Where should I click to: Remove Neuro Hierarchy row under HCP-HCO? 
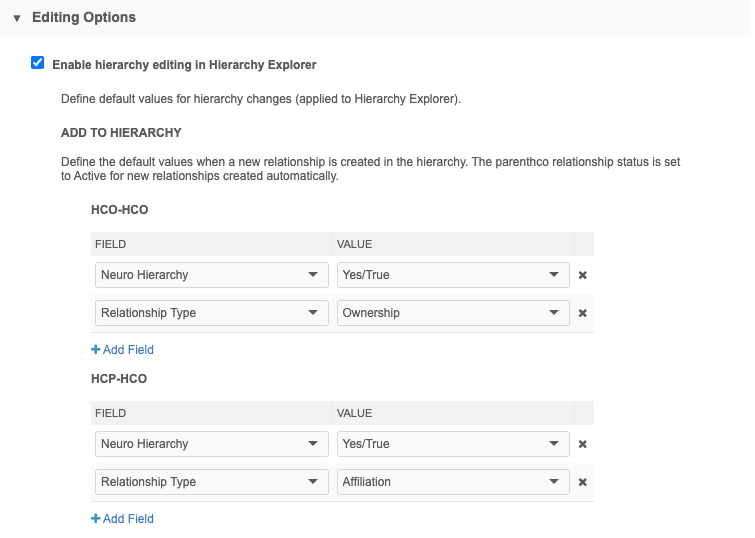point(582,444)
